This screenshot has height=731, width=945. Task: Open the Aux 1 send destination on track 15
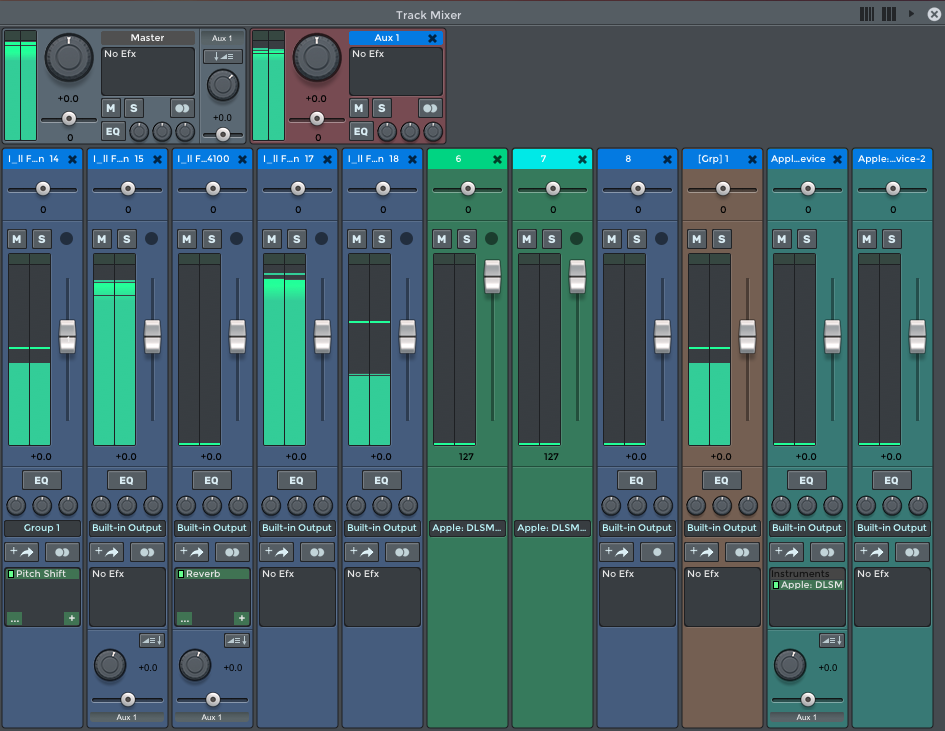tap(127, 717)
